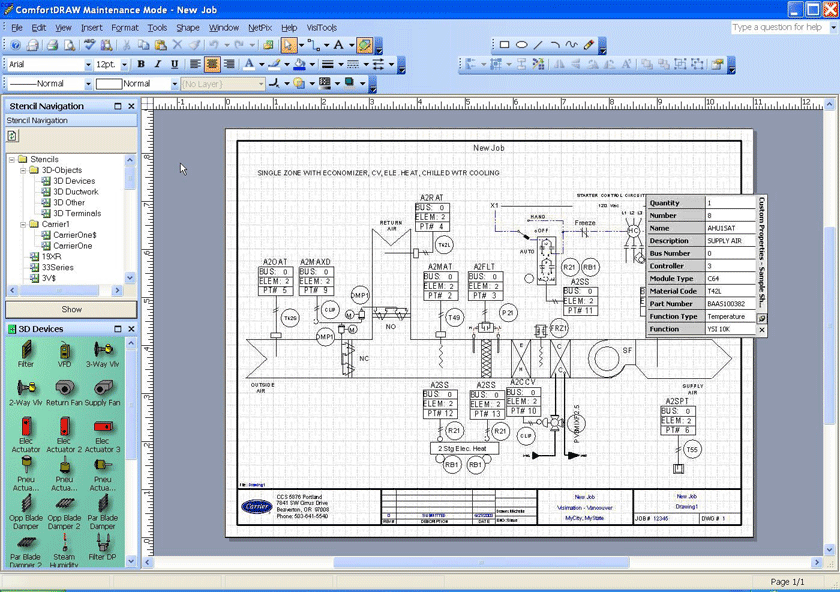
Task: Select the Filter stencil shape
Action: click(25, 352)
